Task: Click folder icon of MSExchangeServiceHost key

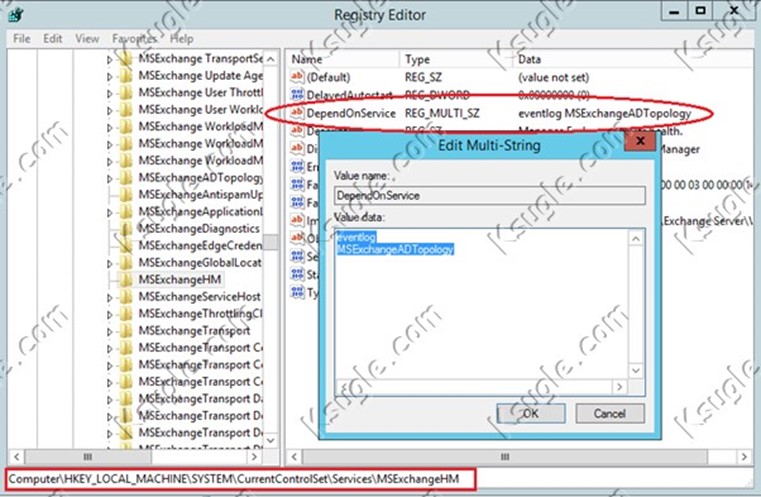Action: point(126,297)
